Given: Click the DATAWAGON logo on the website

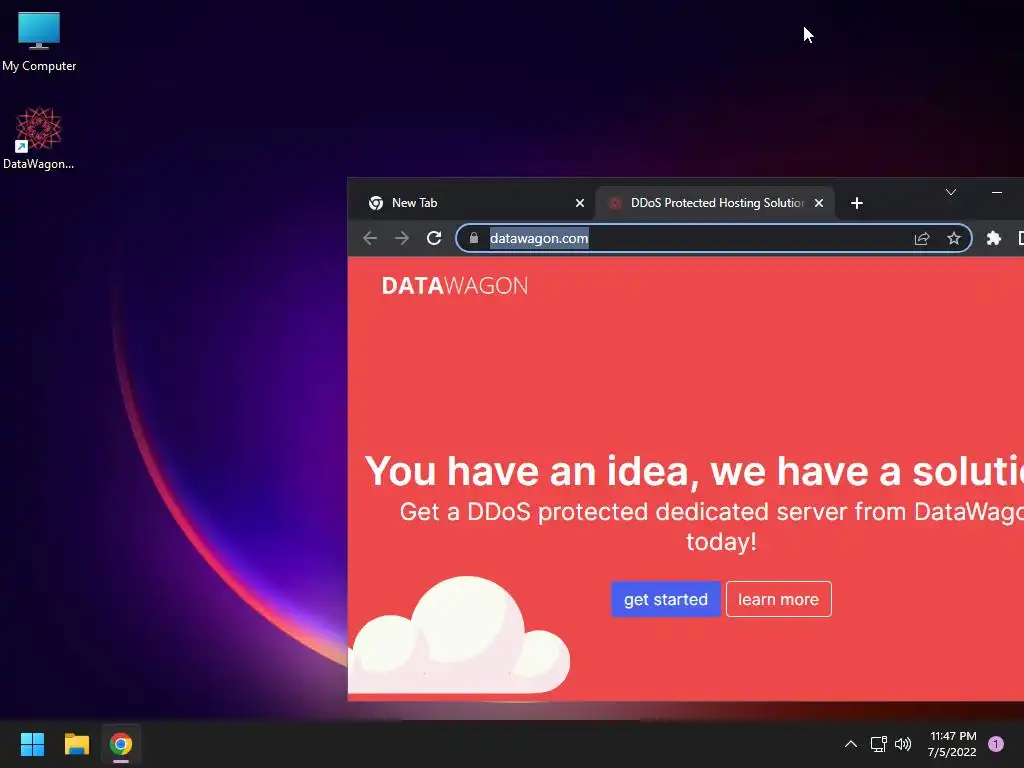Looking at the screenshot, I should (x=455, y=285).
